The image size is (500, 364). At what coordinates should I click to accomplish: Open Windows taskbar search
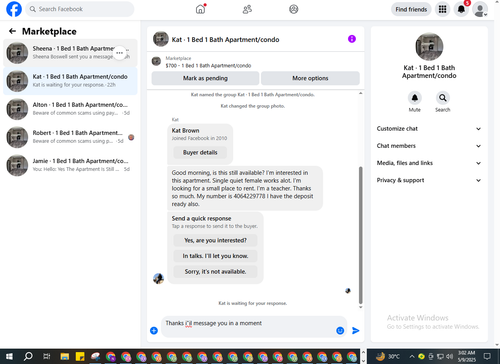[x=28, y=356]
